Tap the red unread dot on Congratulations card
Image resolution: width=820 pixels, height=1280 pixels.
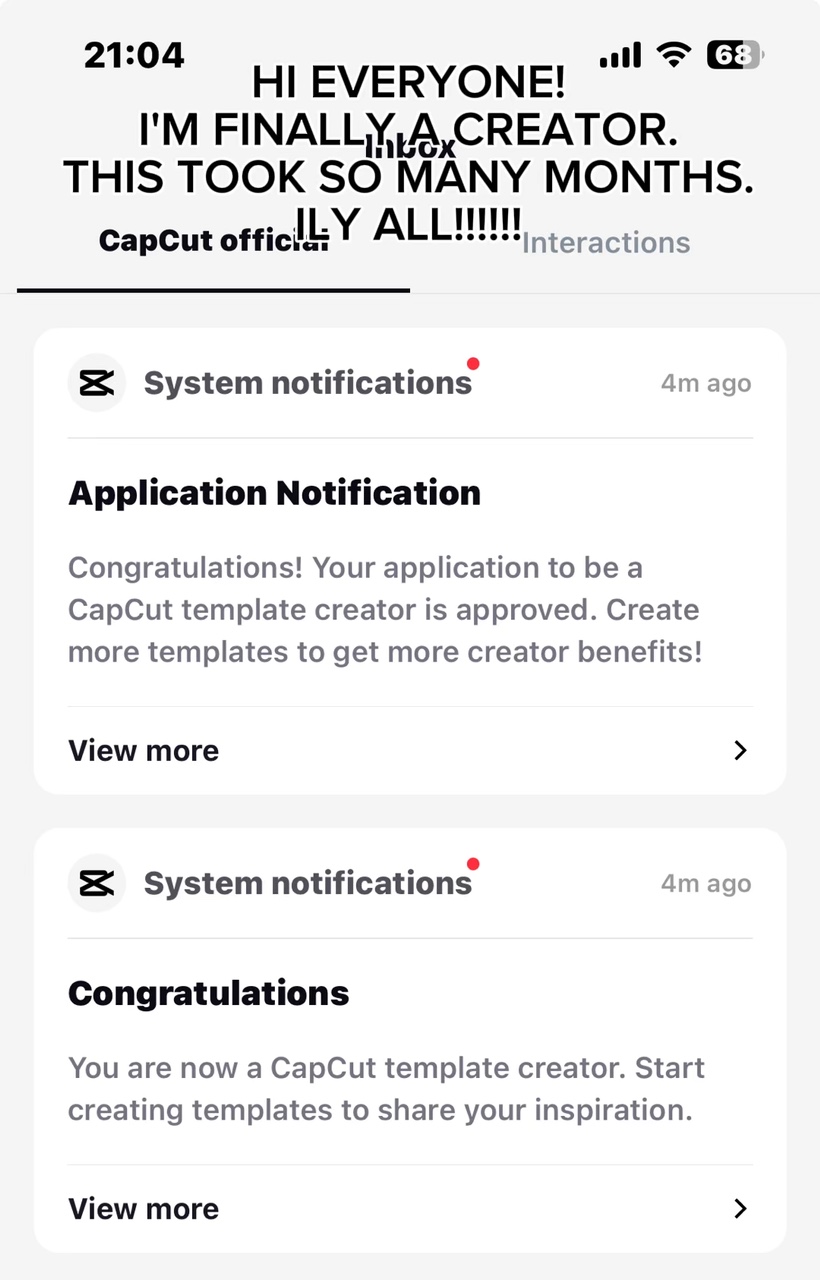[473, 864]
